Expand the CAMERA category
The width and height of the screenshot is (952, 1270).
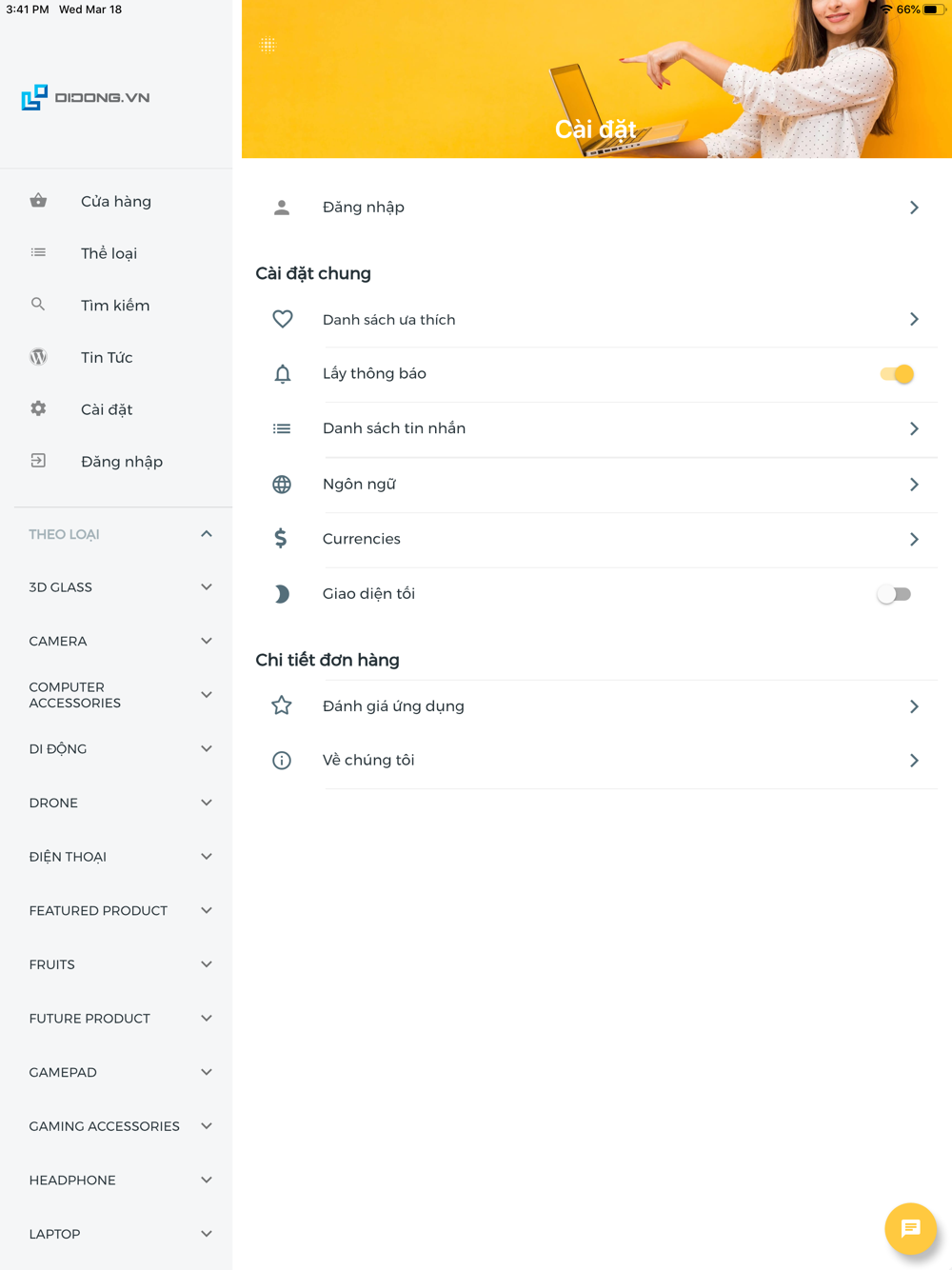coord(207,641)
